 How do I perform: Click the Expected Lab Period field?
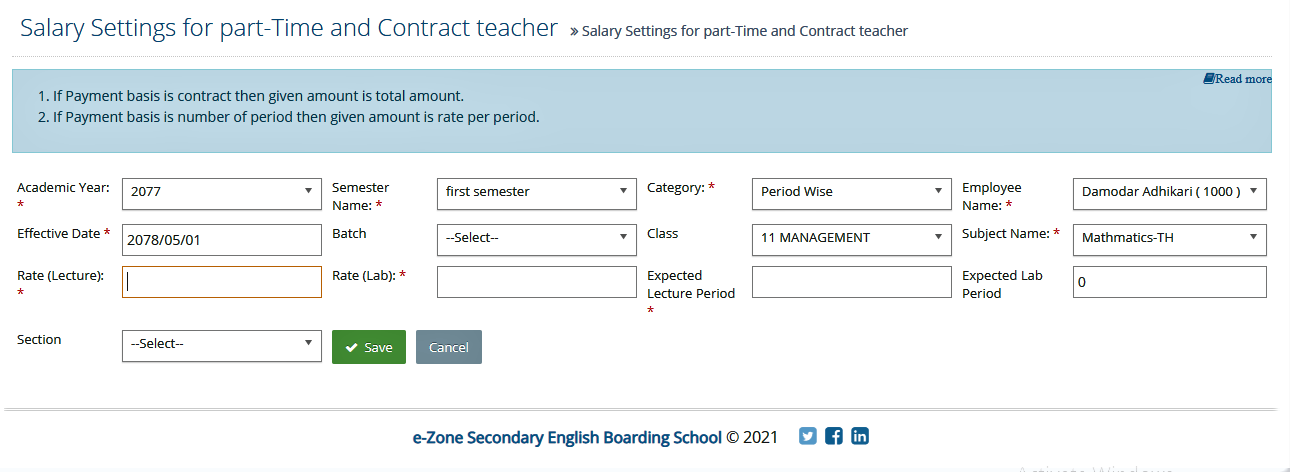(x=1169, y=282)
